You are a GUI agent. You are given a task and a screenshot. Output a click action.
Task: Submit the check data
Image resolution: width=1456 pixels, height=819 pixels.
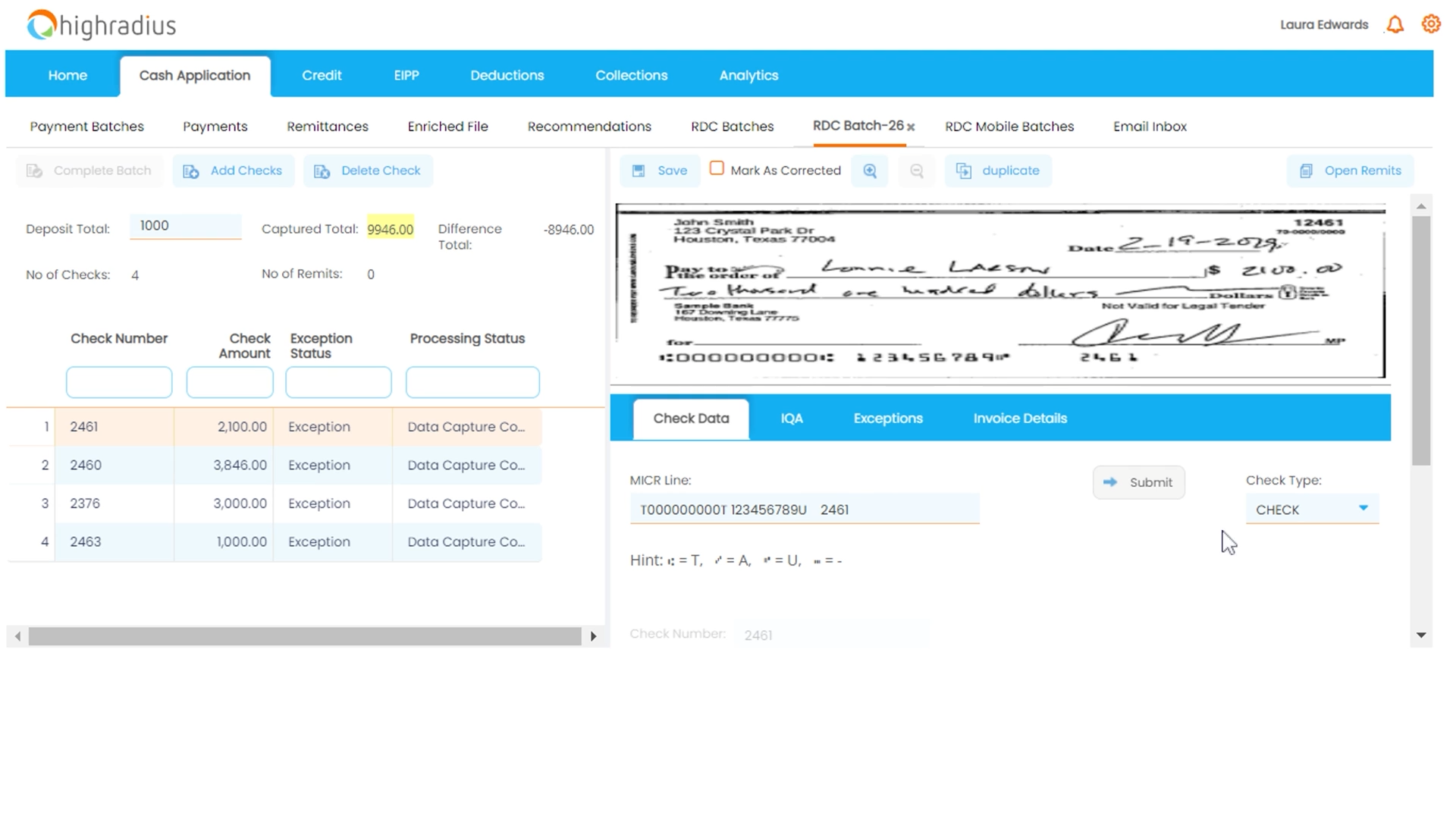tap(1138, 482)
